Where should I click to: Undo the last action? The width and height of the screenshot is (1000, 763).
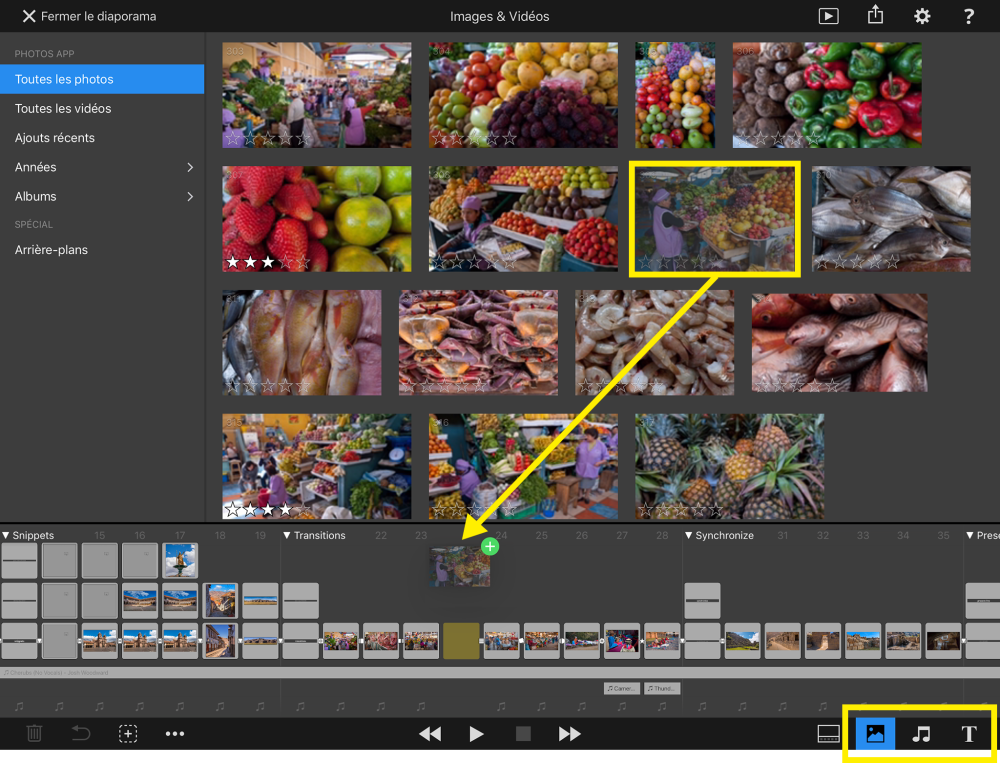(x=81, y=734)
